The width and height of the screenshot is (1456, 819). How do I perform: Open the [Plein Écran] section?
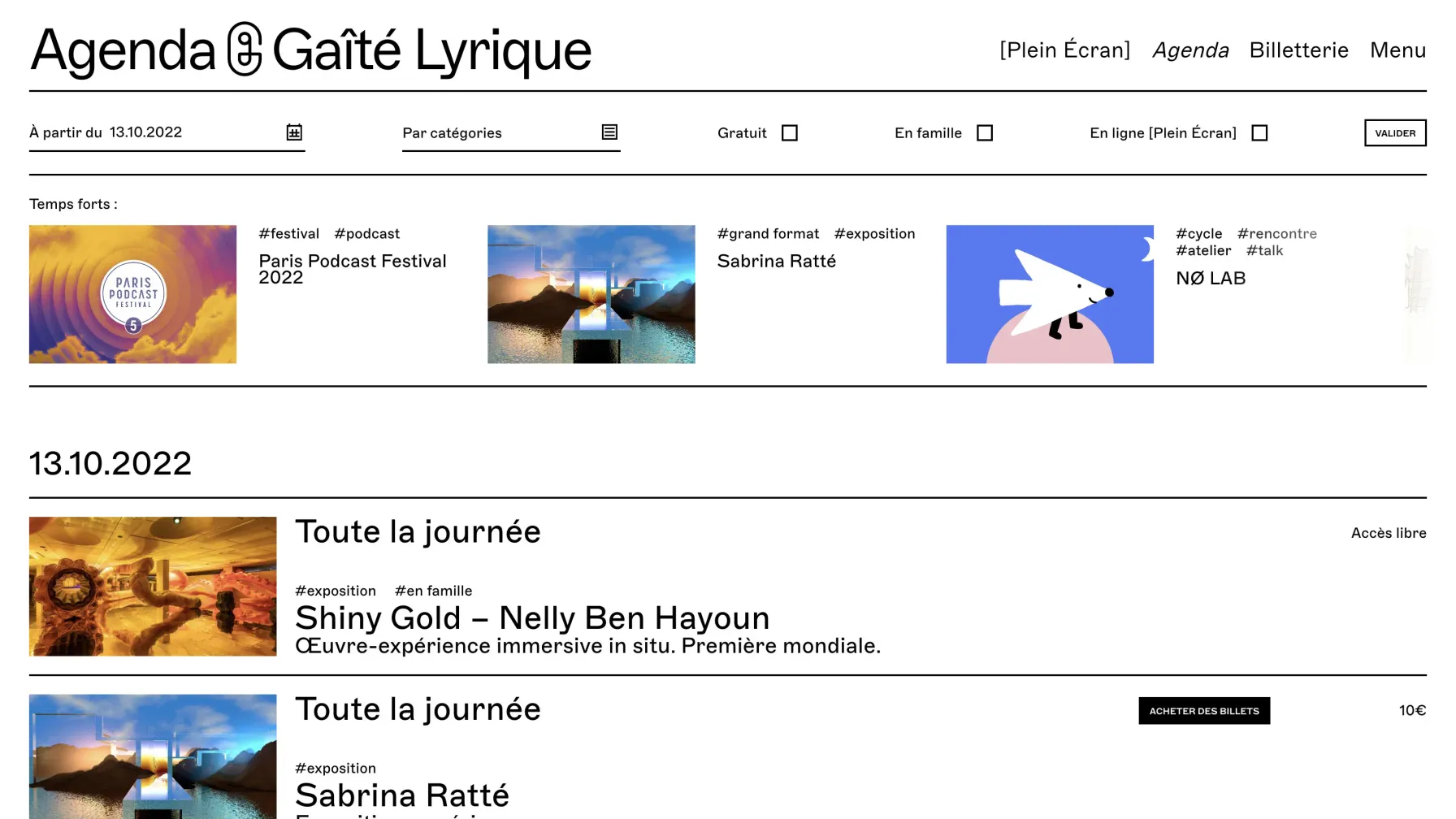1064,50
